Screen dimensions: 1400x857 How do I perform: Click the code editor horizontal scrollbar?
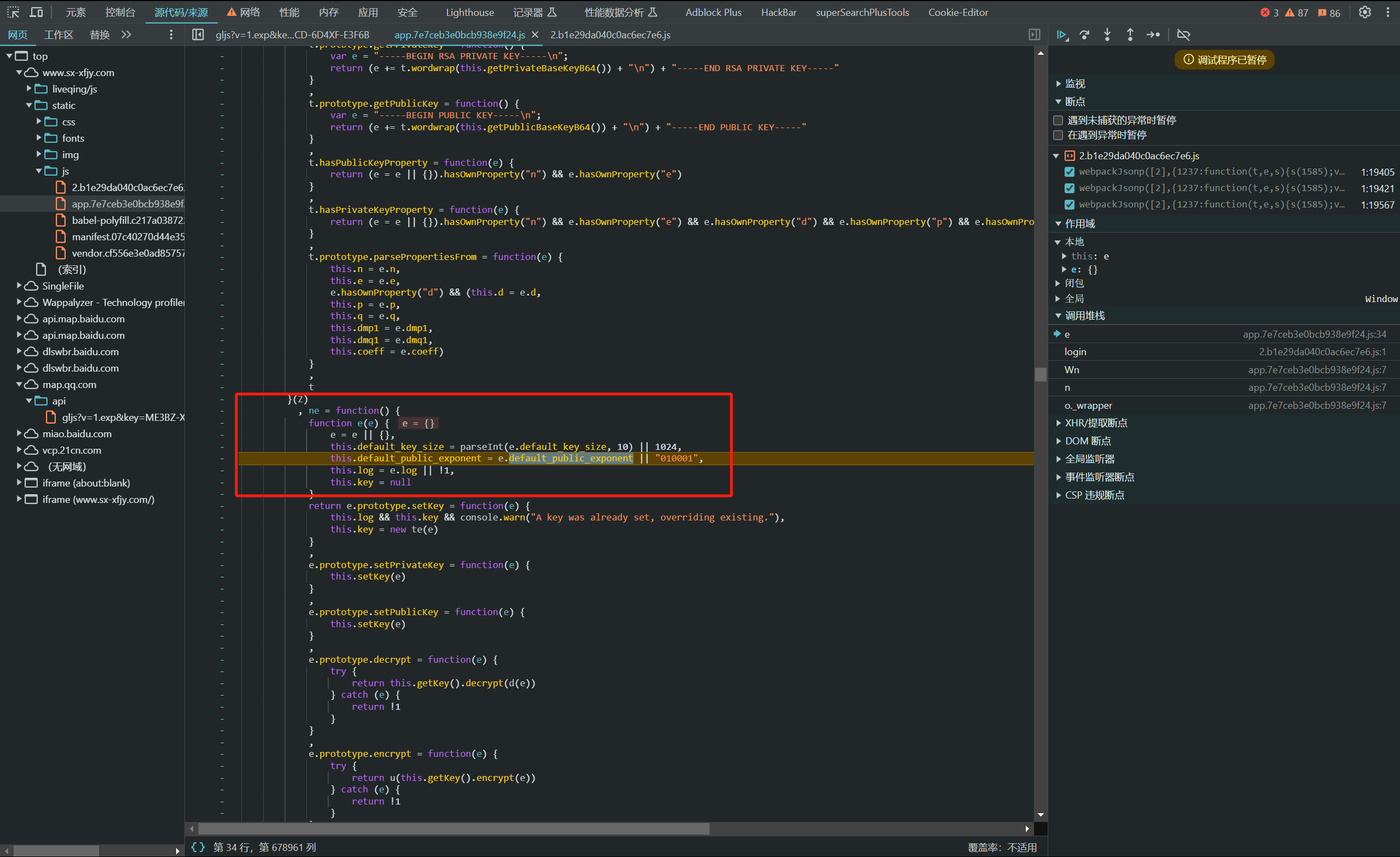coord(454,829)
